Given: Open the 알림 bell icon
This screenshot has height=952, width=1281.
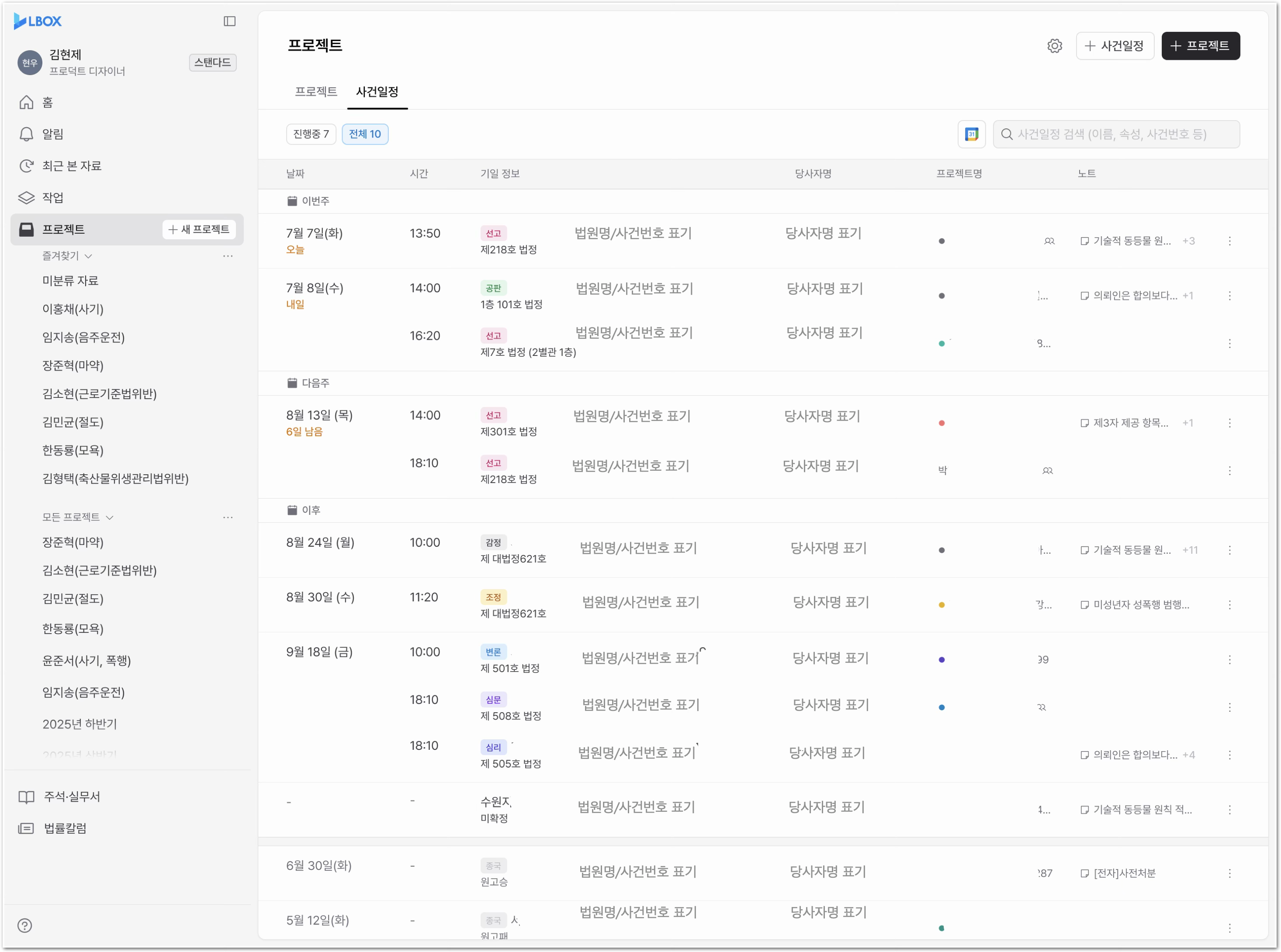Looking at the screenshot, I should click(x=27, y=134).
